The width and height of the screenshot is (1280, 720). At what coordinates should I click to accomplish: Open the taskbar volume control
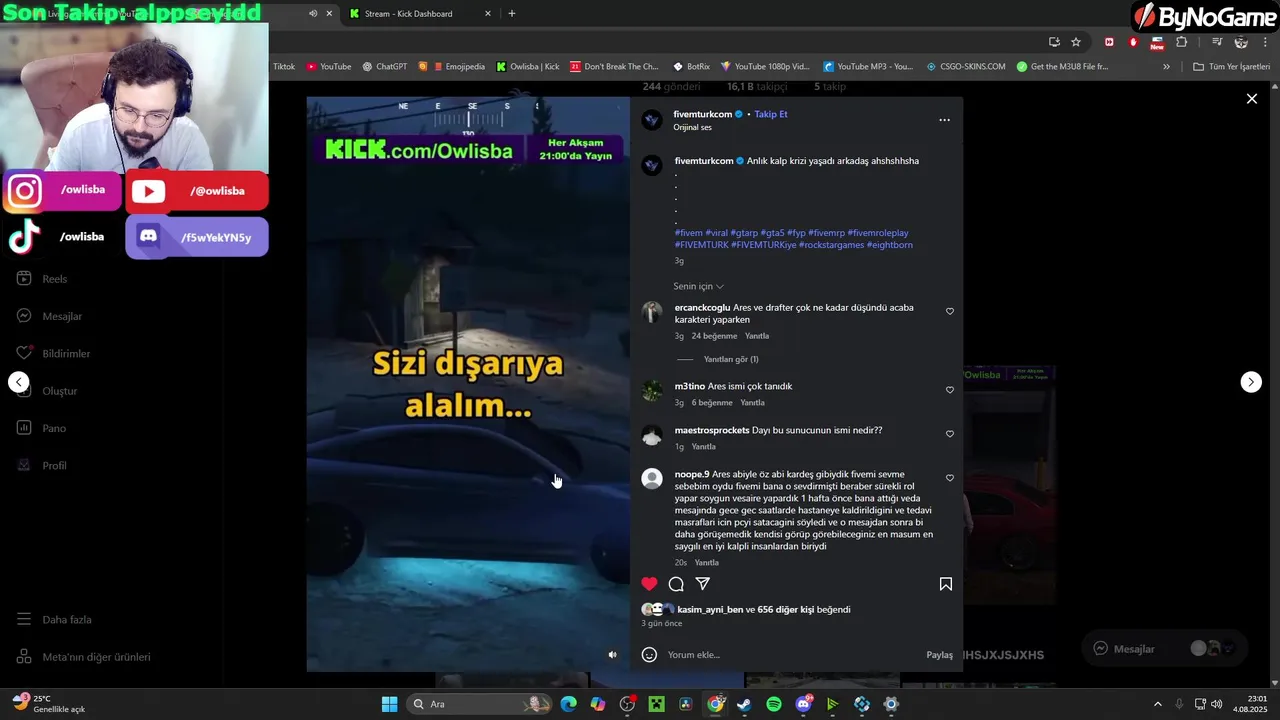click(1216, 704)
